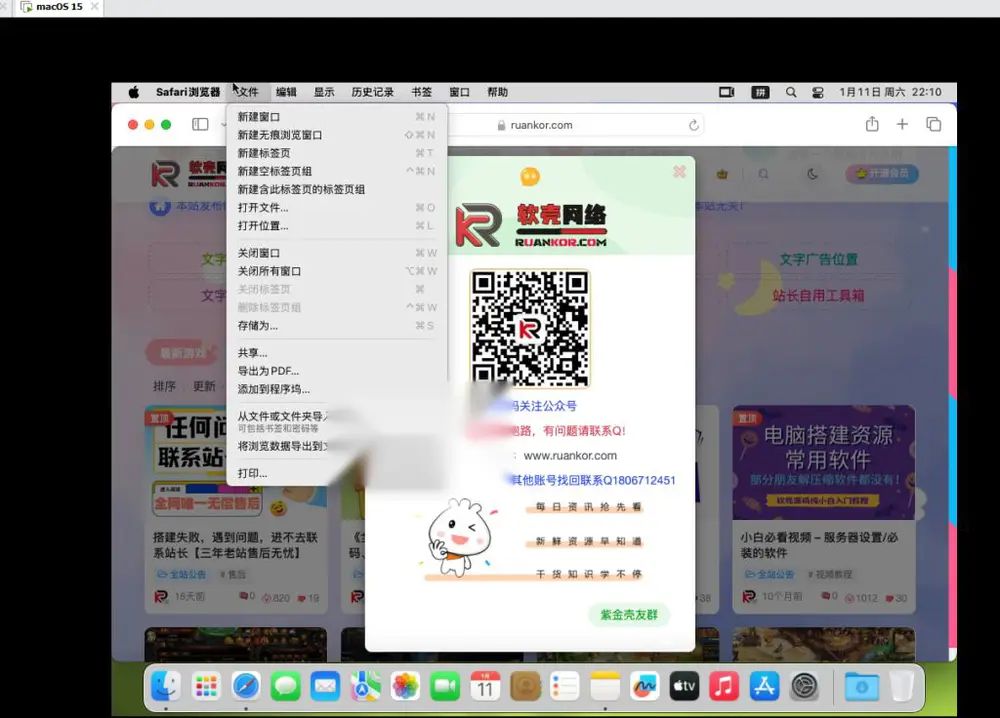The image size is (1000, 718).
Task: Open Control Center in menu bar
Action: coord(818,92)
